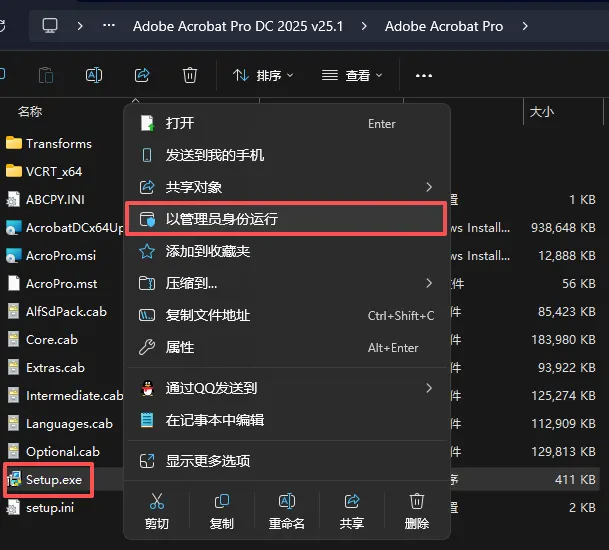Click the wrench icon beside 属性
The width and height of the screenshot is (609, 550).
(x=147, y=347)
